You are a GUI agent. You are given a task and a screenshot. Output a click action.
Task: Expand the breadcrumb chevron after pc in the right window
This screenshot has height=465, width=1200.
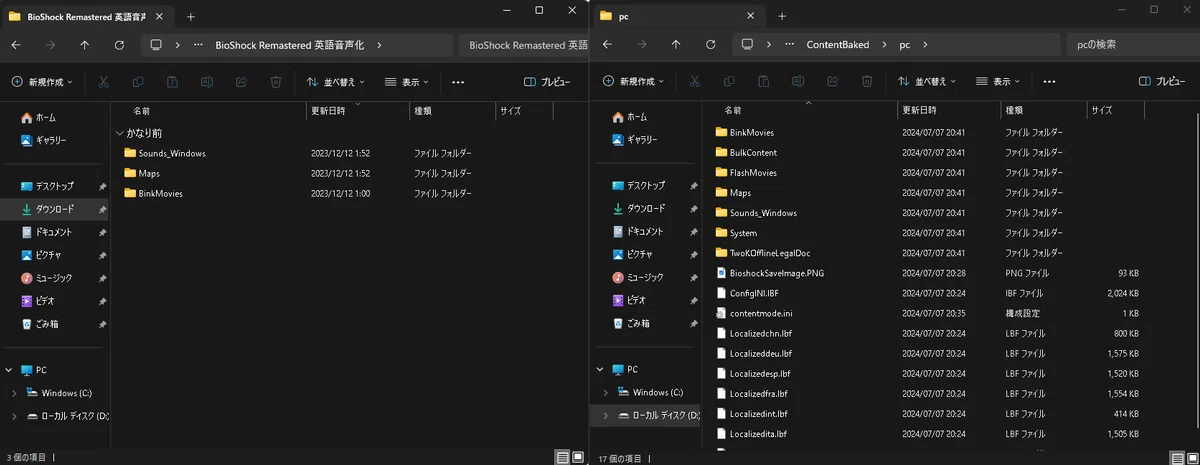pos(926,45)
